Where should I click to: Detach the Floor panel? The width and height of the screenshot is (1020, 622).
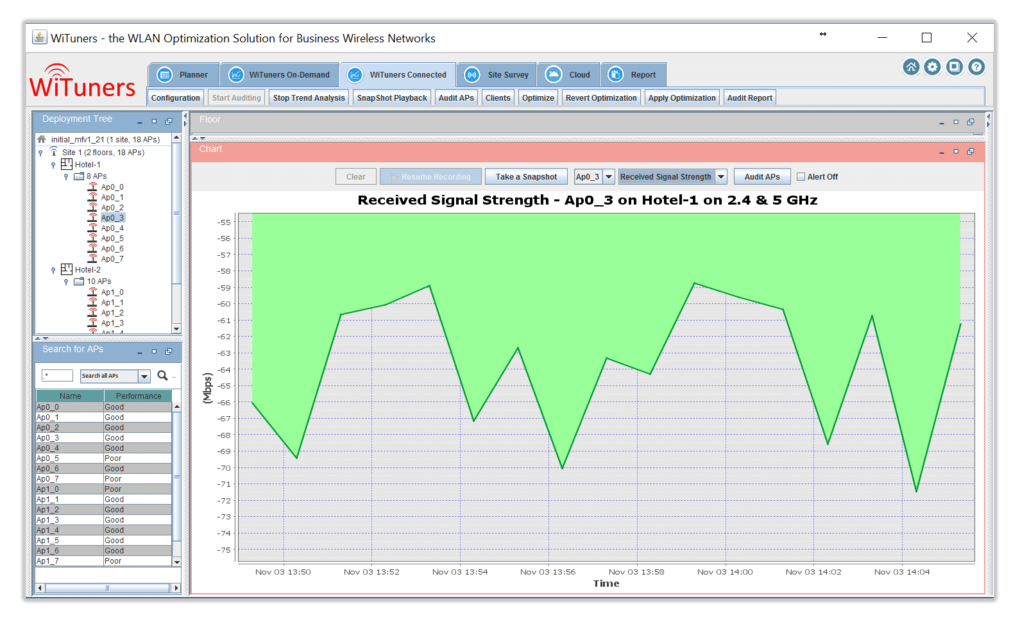[x=971, y=122]
